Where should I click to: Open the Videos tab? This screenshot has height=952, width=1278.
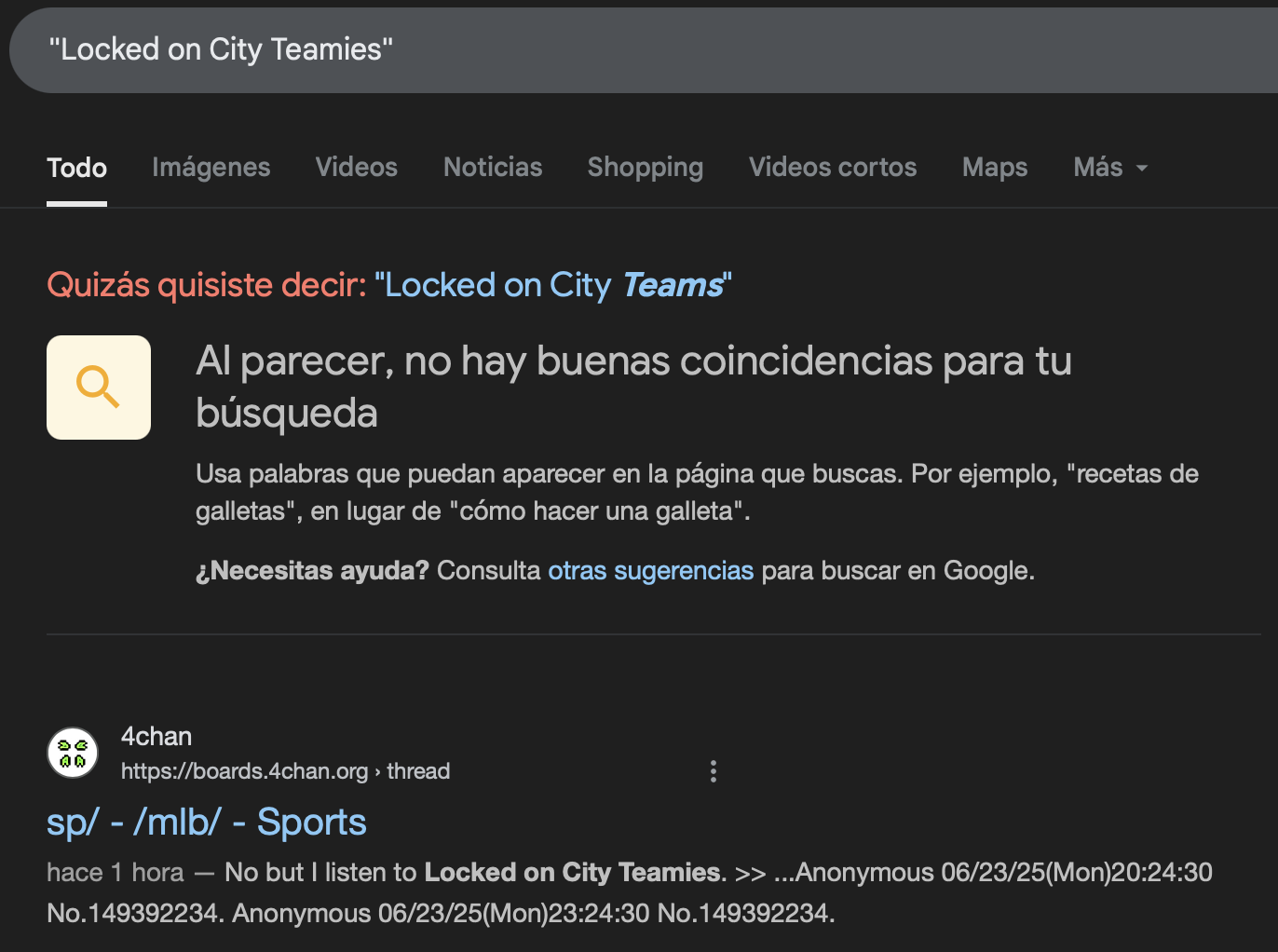356,168
